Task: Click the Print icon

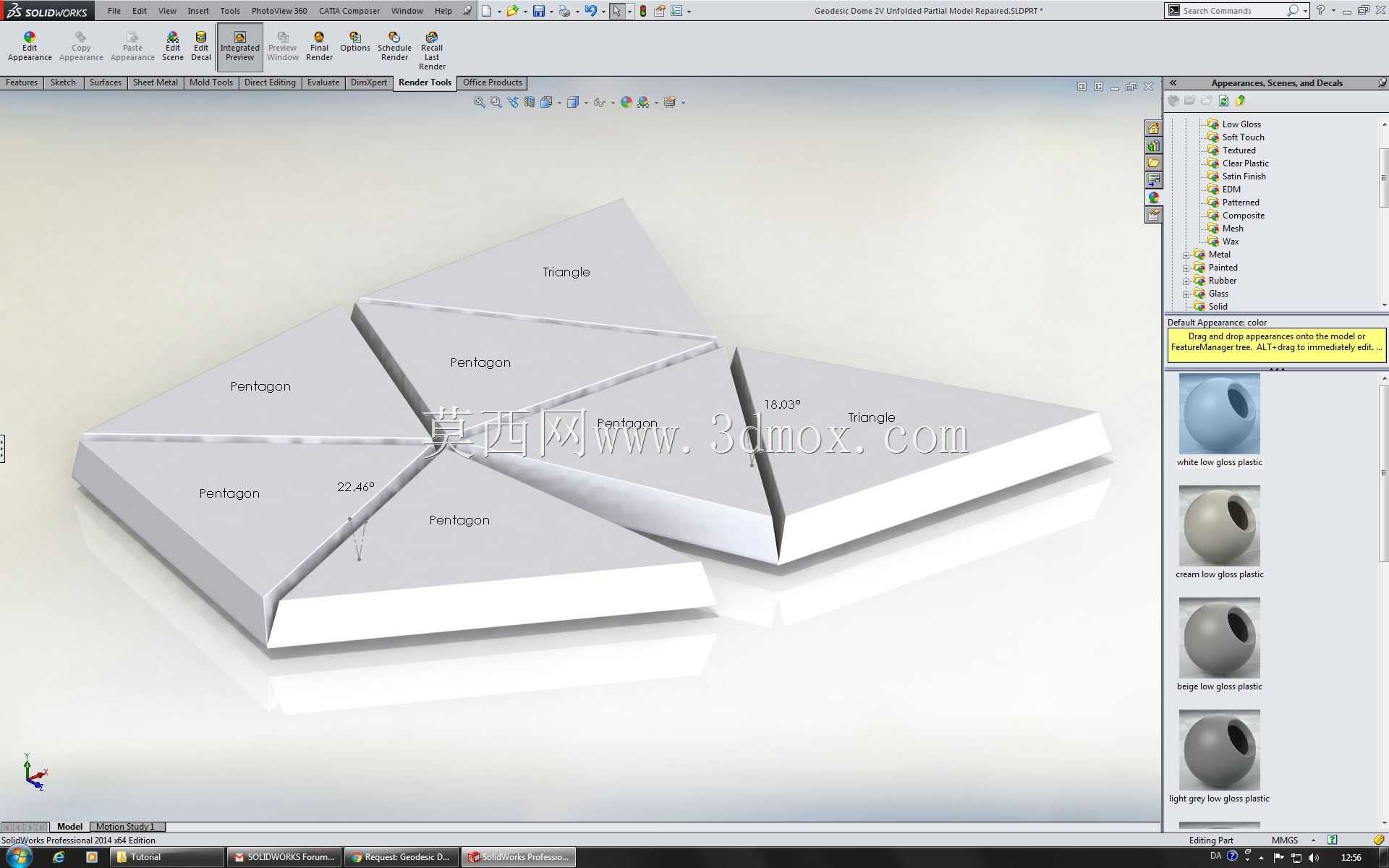Action: (x=564, y=11)
